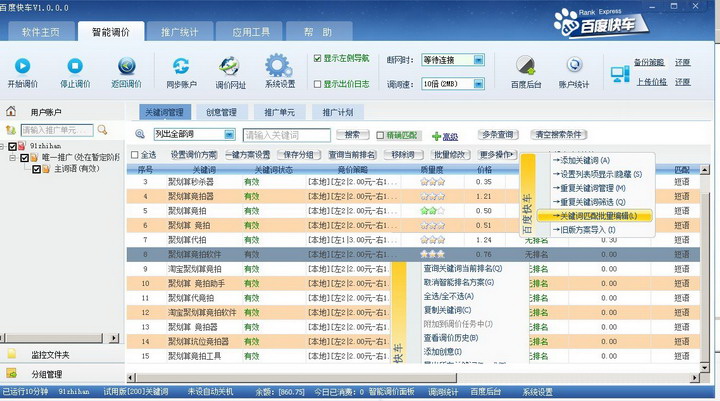Image resolution: width=720 pixels, height=401 pixels.
Task: Click the 备份策略 link
Action: [649, 62]
